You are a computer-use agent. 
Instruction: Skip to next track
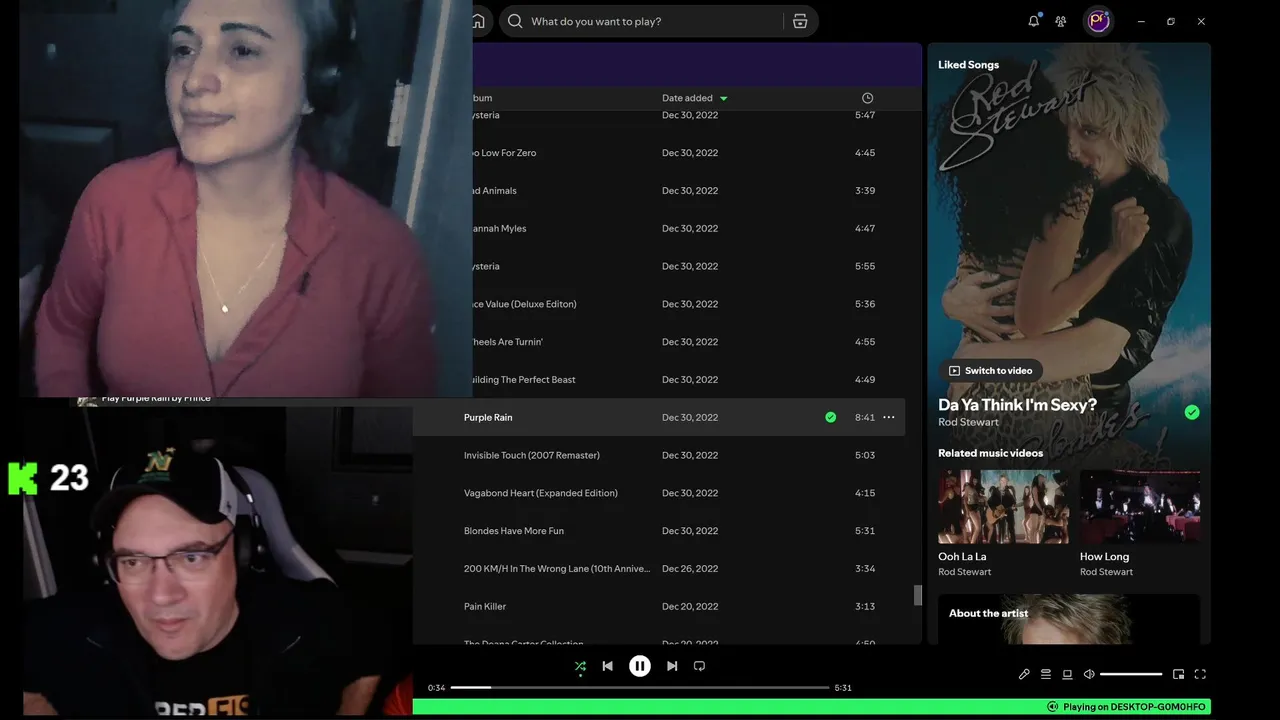672,666
